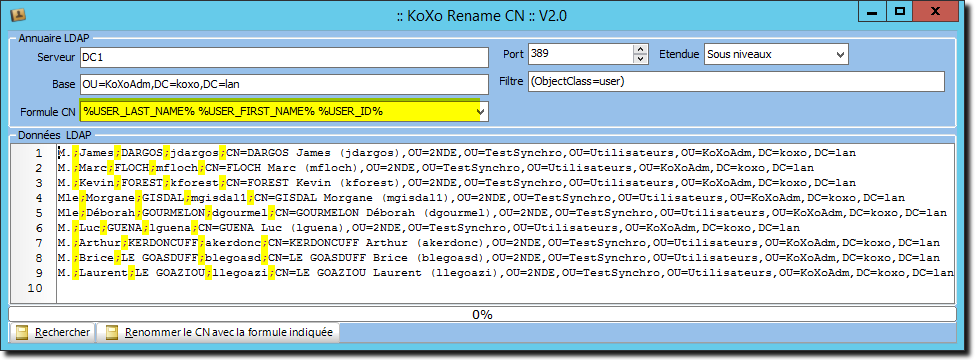Maximize the KoXo Rename CN window

pos(899,11)
